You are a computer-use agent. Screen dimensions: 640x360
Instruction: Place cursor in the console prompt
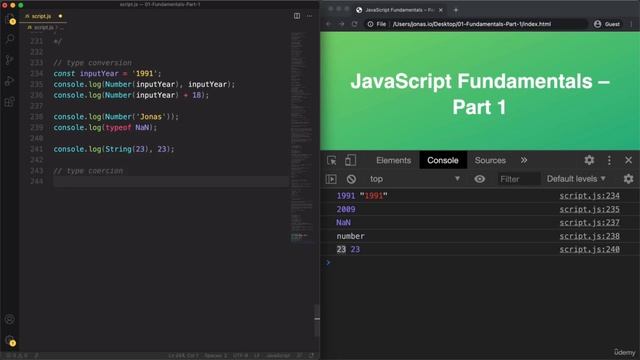click(x=482, y=263)
